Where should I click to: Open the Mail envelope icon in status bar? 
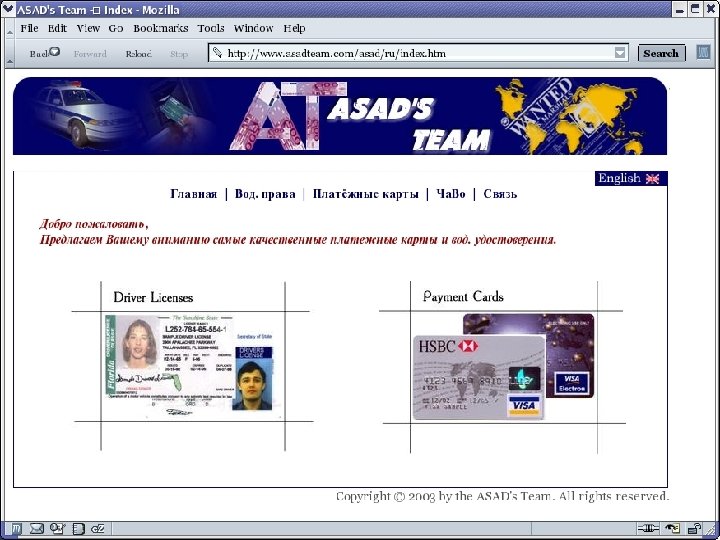pyautogui.click(x=36, y=529)
